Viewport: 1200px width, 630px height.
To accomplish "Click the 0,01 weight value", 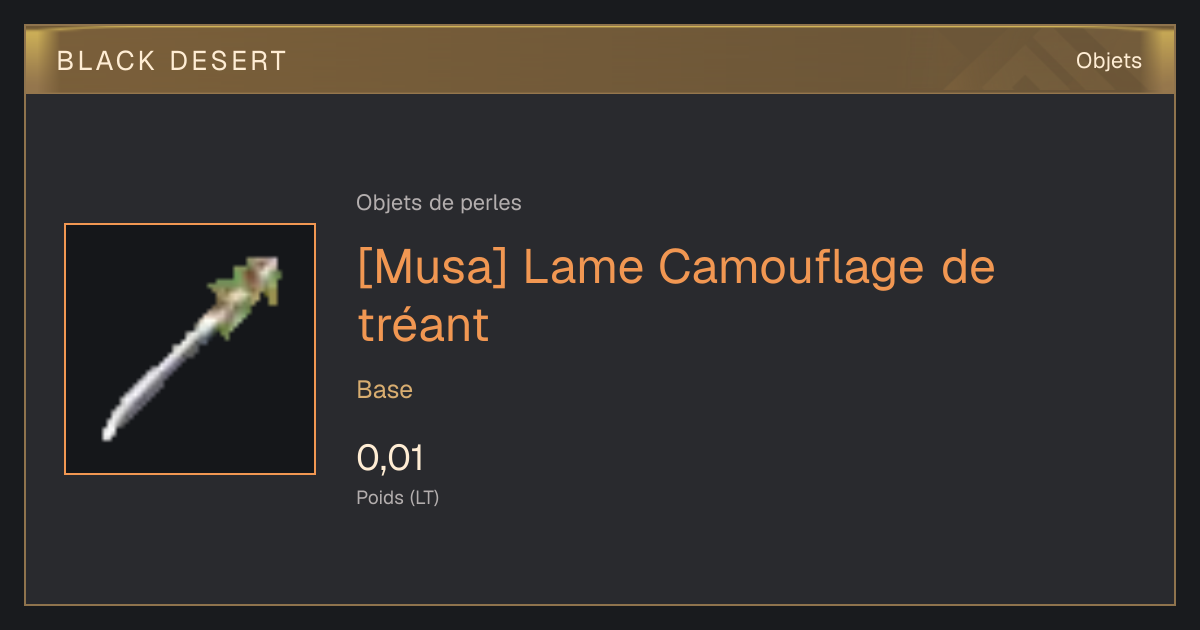I will pos(390,458).
